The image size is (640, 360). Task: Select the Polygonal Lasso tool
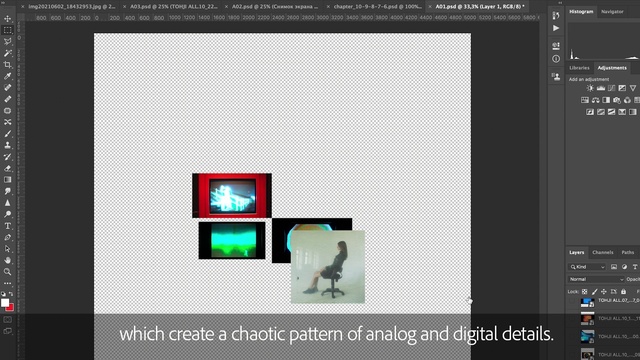click(7, 42)
